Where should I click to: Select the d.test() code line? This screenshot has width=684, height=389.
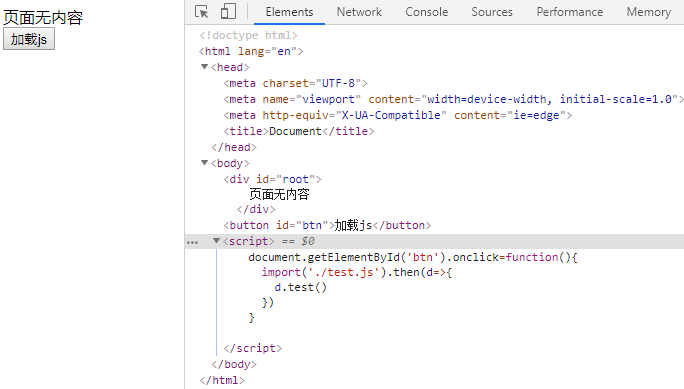coord(301,288)
